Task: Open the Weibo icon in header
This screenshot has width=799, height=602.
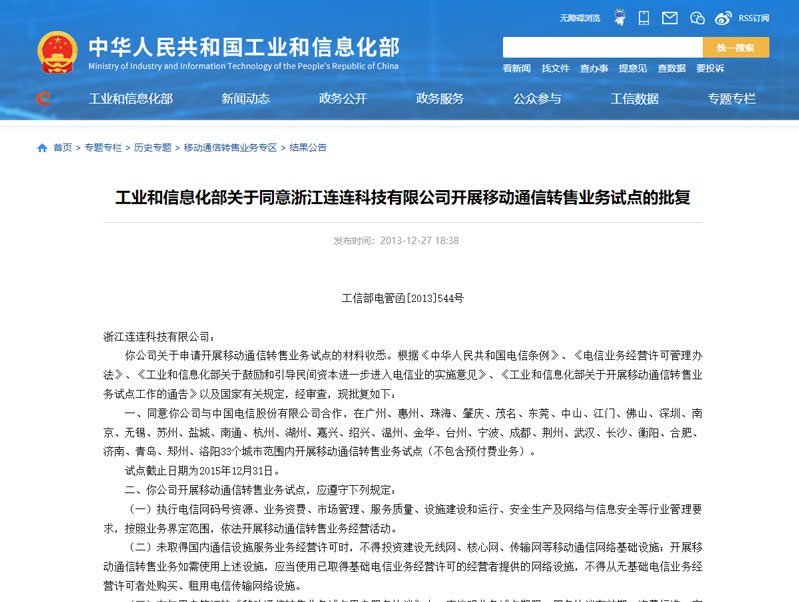Action: (x=724, y=17)
